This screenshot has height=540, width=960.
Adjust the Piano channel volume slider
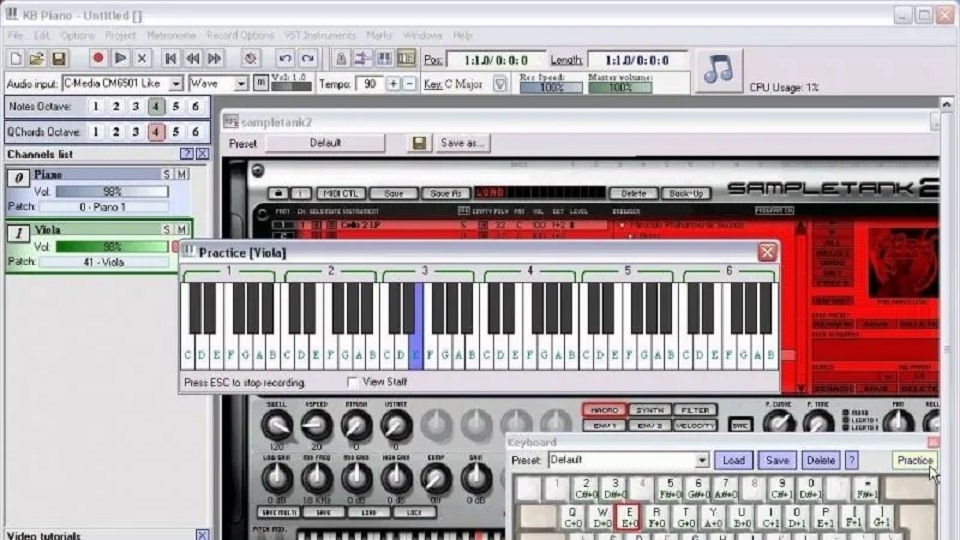pyautogui.click(x=112, y=192)
